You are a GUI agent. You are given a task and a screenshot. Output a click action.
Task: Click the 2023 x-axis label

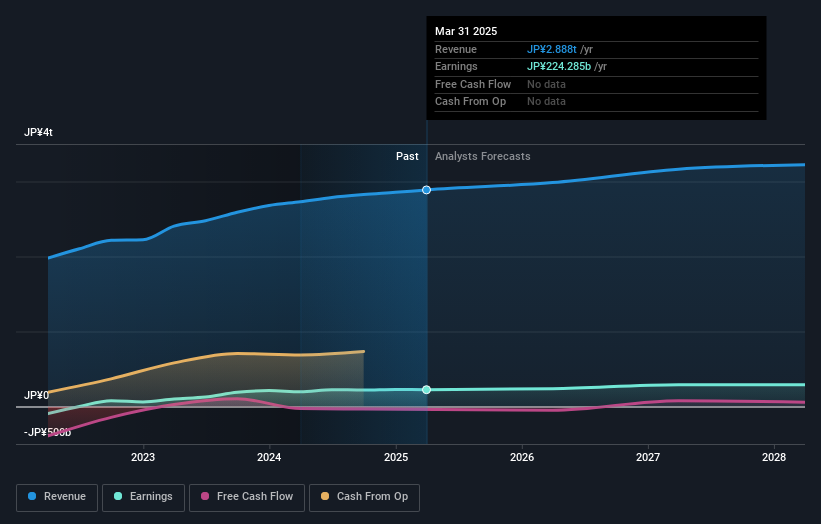tap(143, 457)
